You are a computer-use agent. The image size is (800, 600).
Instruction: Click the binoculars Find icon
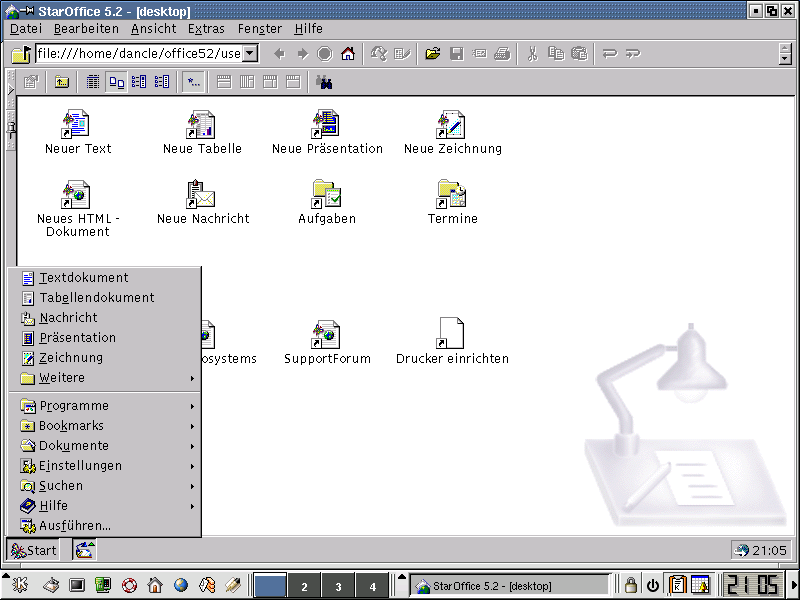324,82
